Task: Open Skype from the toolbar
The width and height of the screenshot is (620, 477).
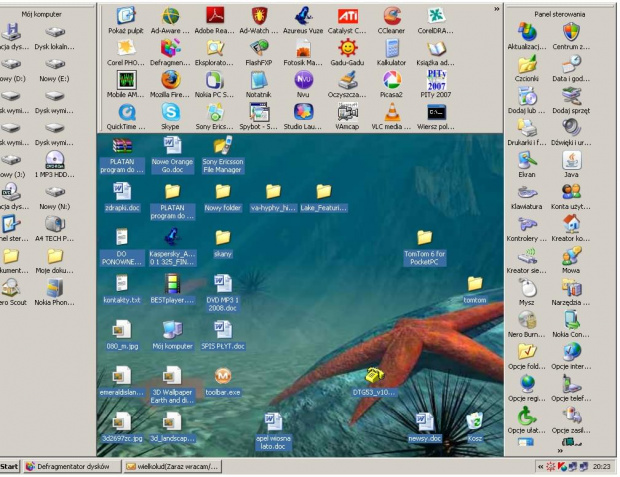Action: 170,117
